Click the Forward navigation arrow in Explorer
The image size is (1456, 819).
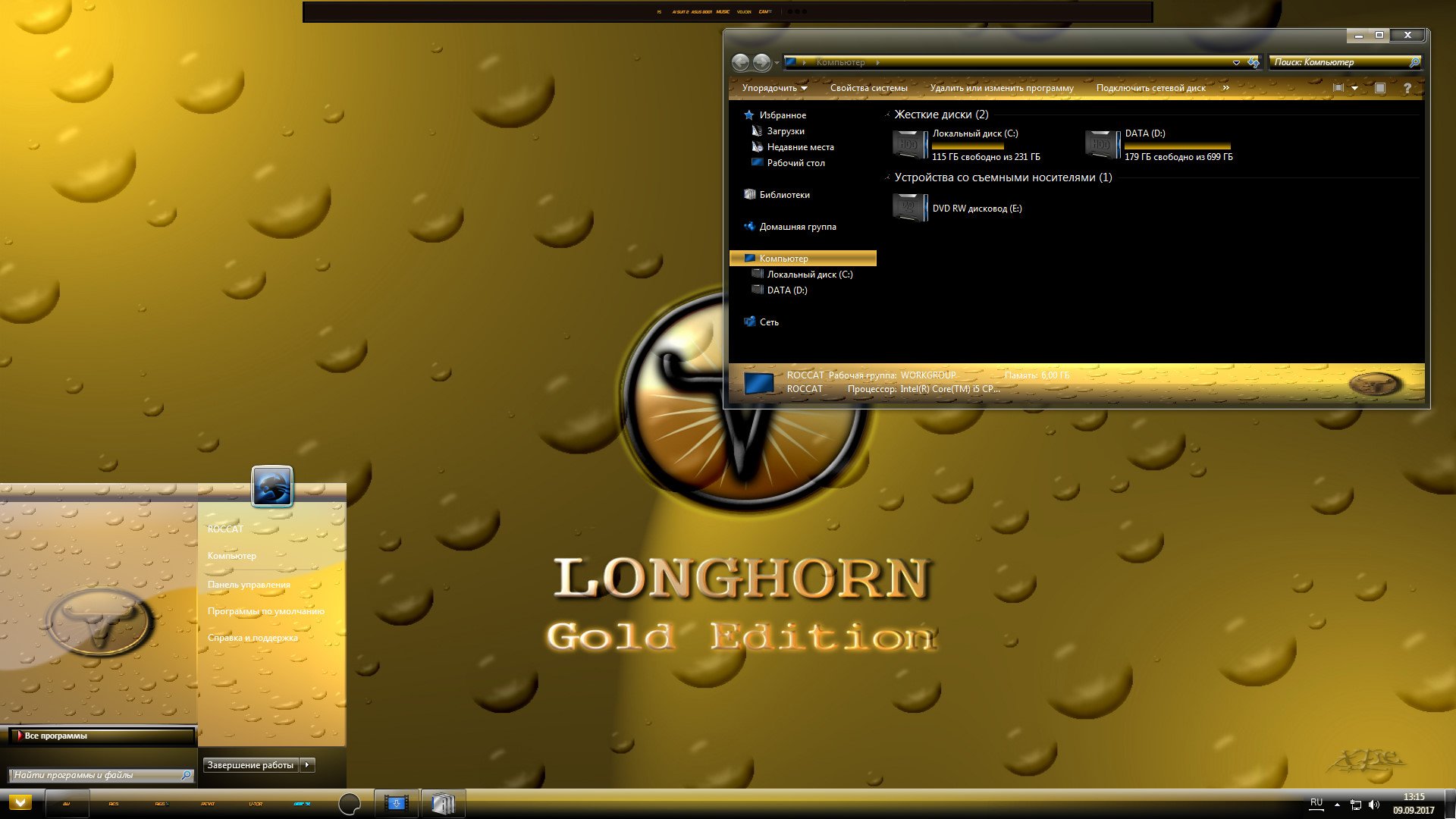tap(761, 62)
